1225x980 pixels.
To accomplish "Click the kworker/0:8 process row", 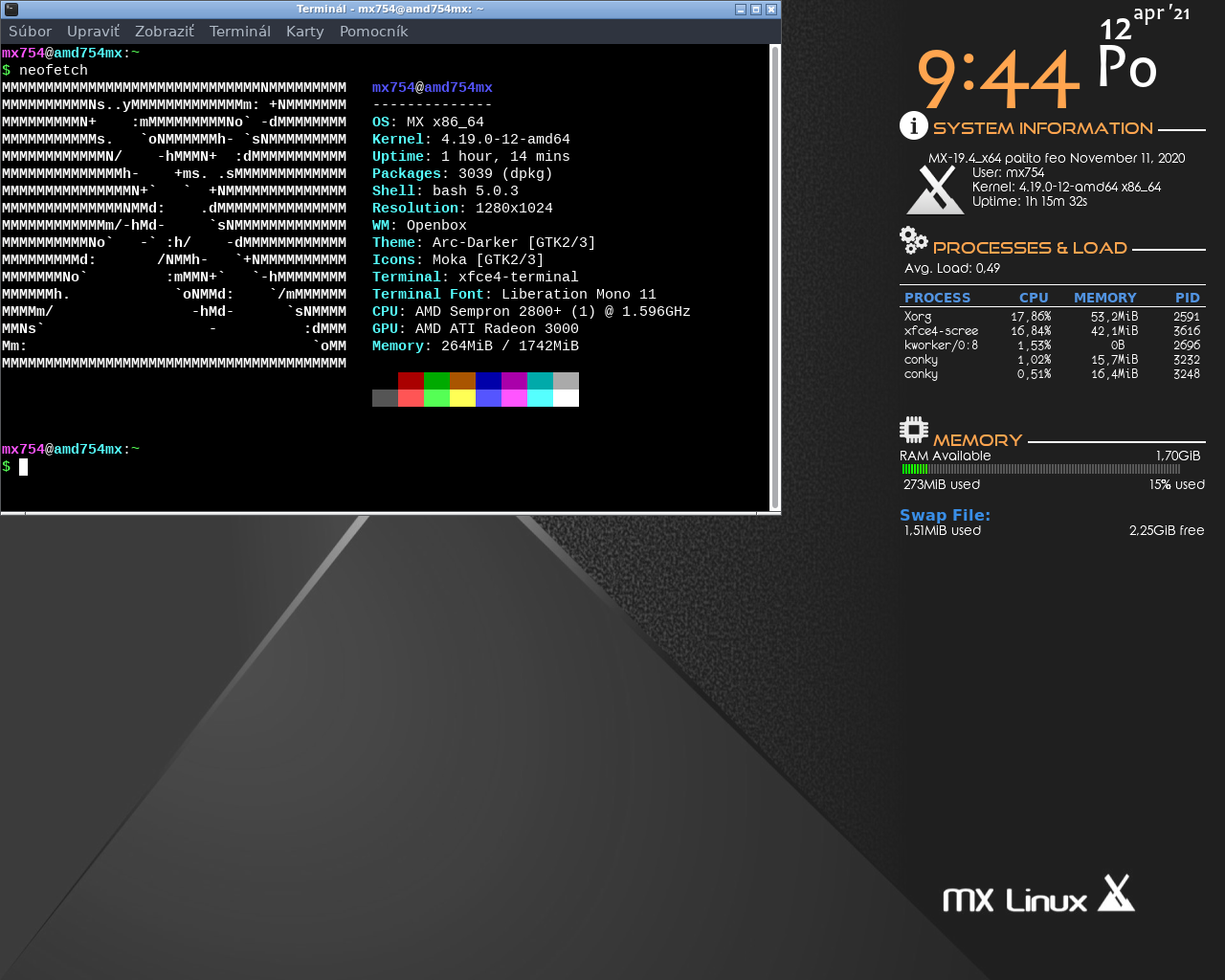I will coord(1052,345).
